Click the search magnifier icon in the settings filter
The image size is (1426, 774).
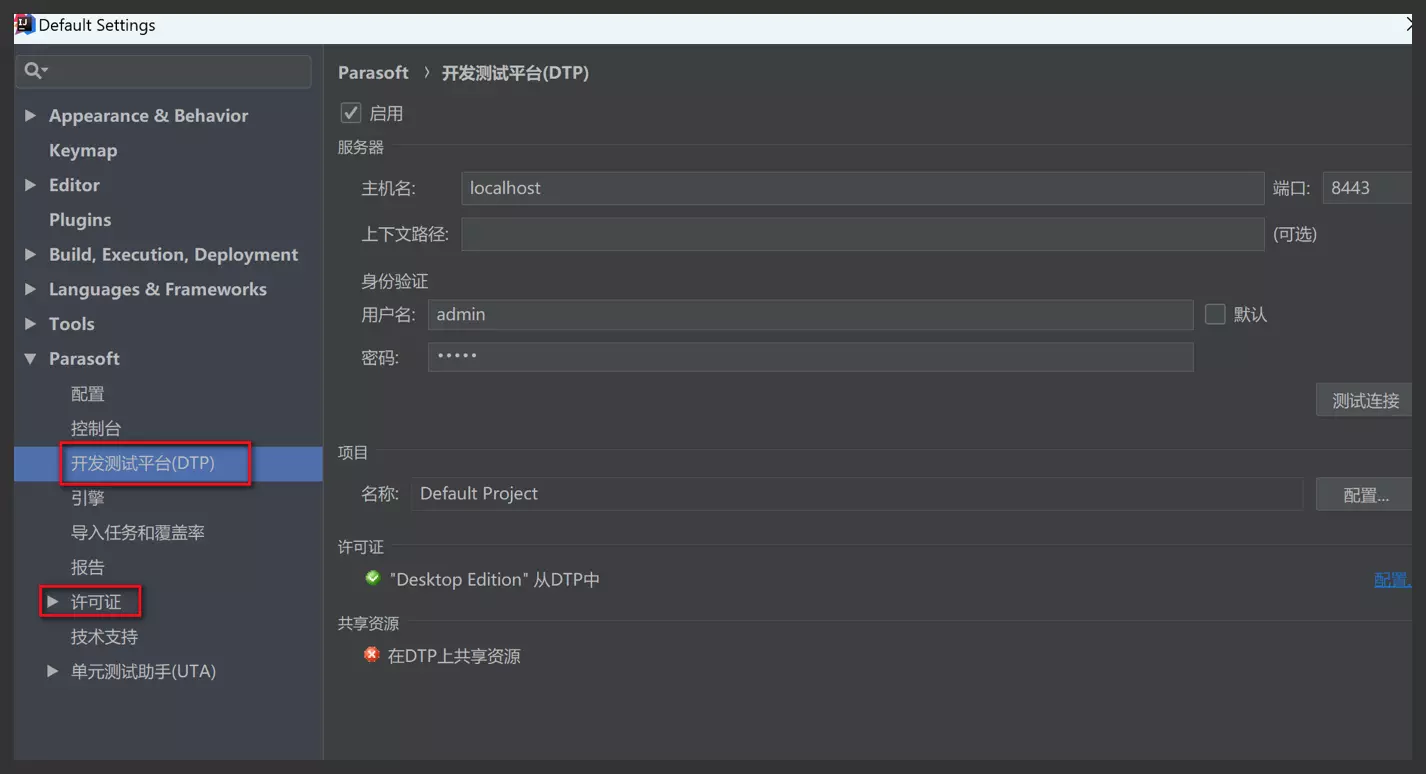point(34,70)
